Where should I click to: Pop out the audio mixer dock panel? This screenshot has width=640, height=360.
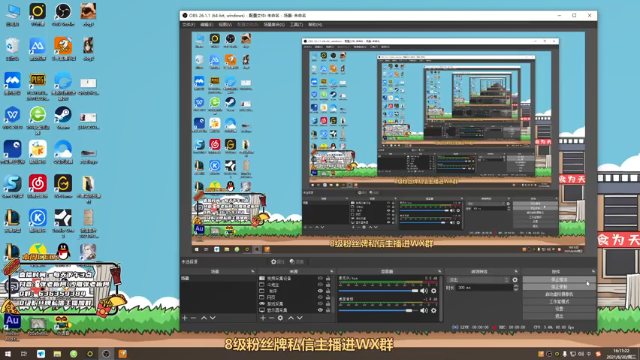pyautogui.click(x=440, y=271)
